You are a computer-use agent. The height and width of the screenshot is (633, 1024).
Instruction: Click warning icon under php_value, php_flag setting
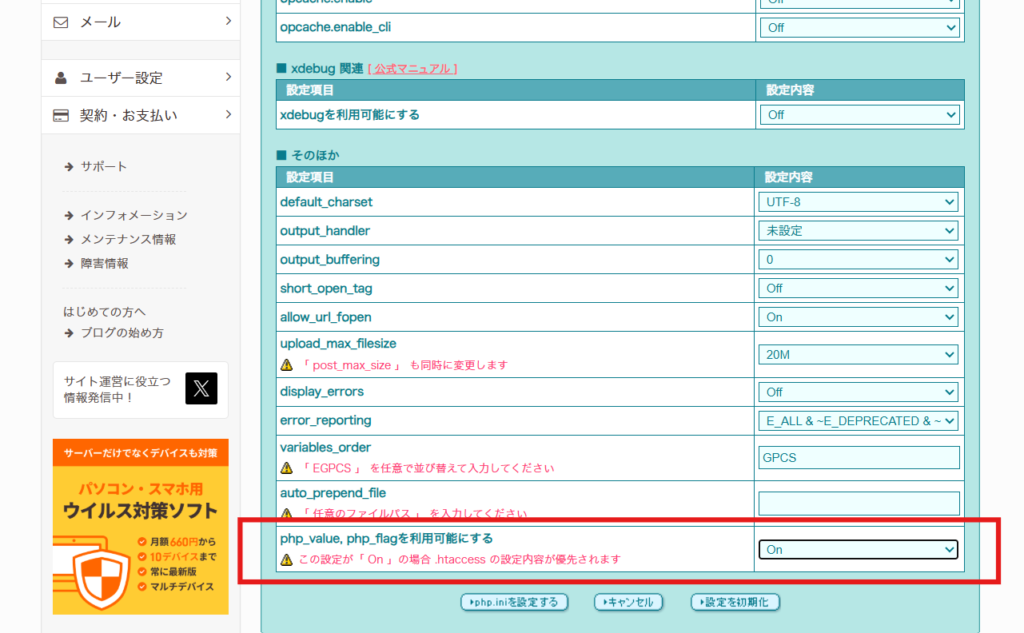pyautogui.click(x=286, y=559)
